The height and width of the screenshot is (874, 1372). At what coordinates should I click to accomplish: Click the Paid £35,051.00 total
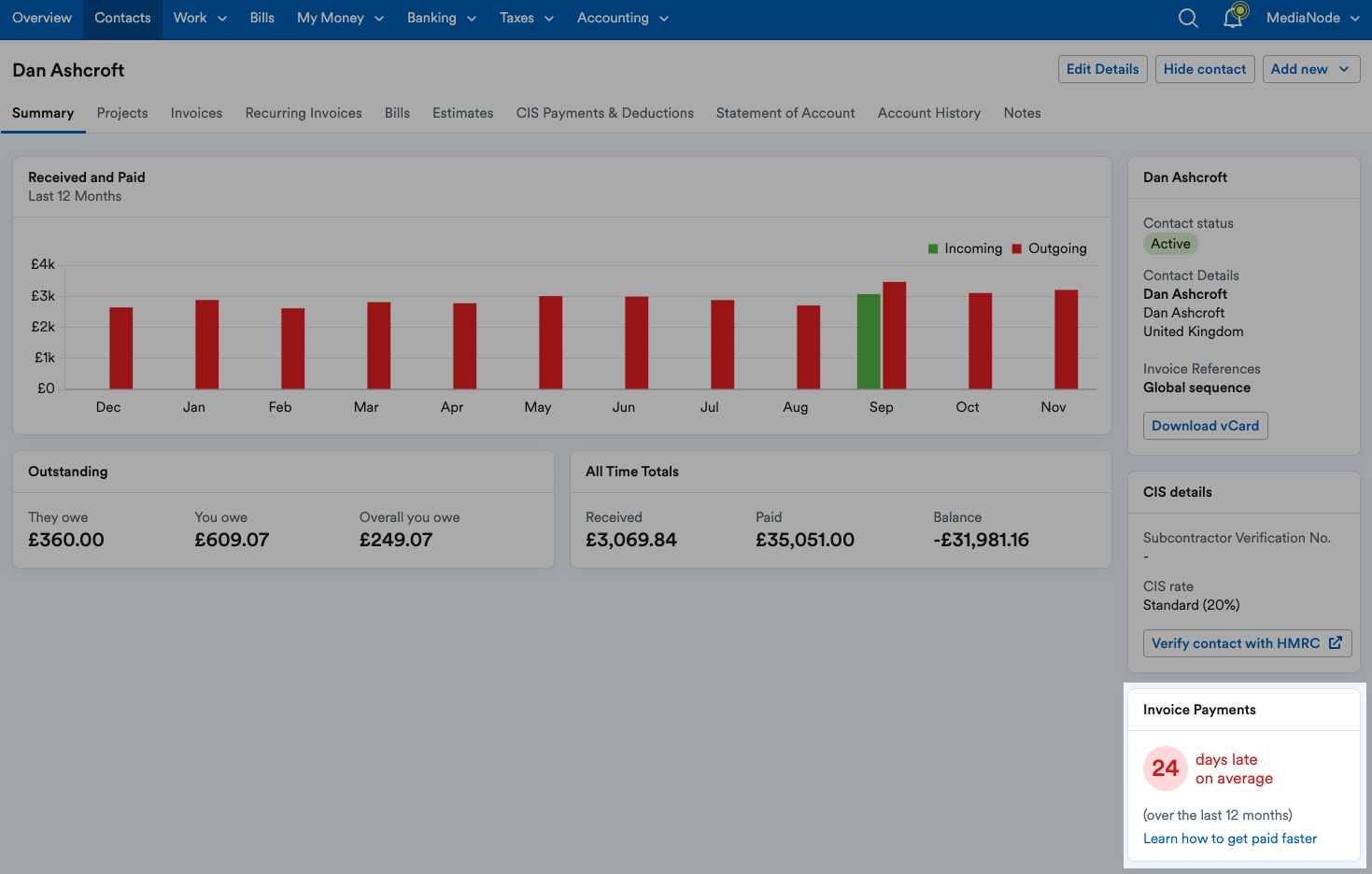pos(805,540)
